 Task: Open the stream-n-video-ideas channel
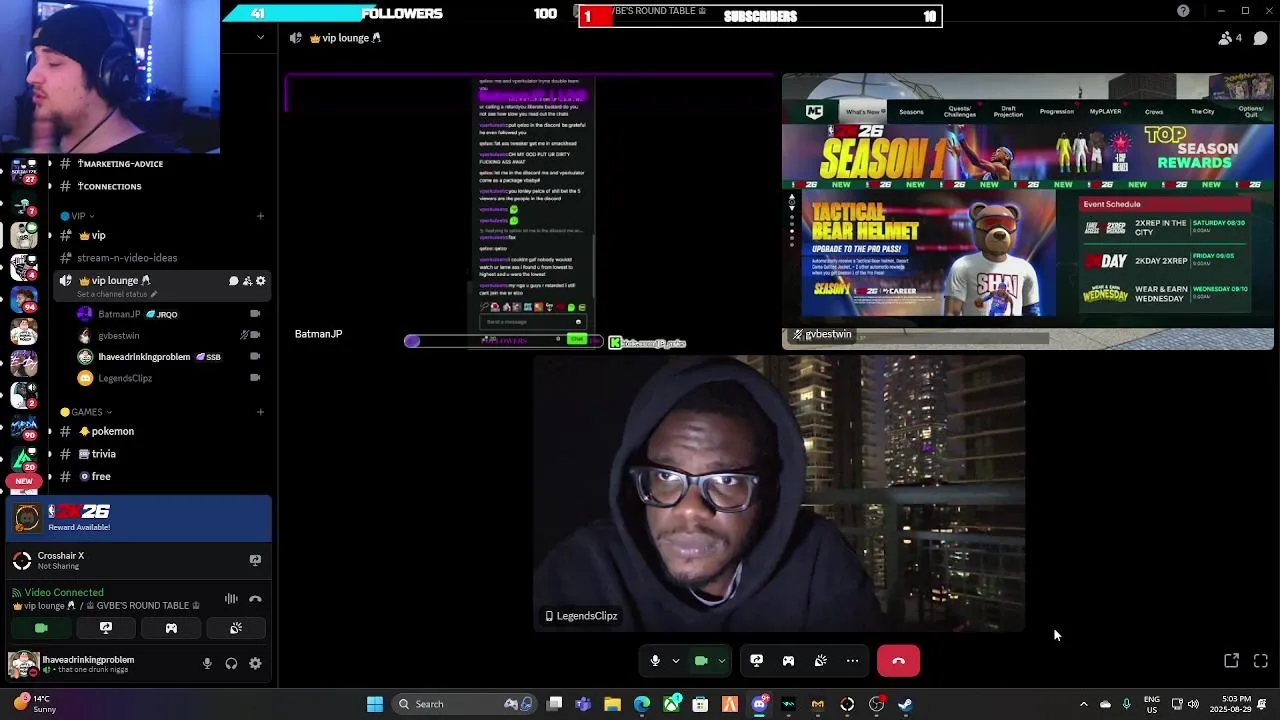(160, 258)
